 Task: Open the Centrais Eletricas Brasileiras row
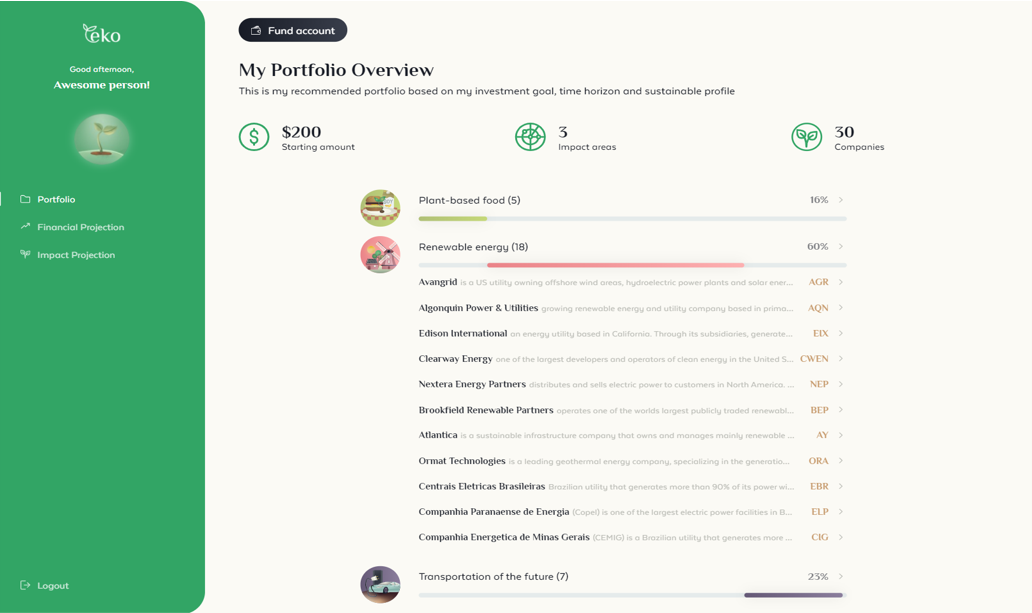[x=632, y=486]
